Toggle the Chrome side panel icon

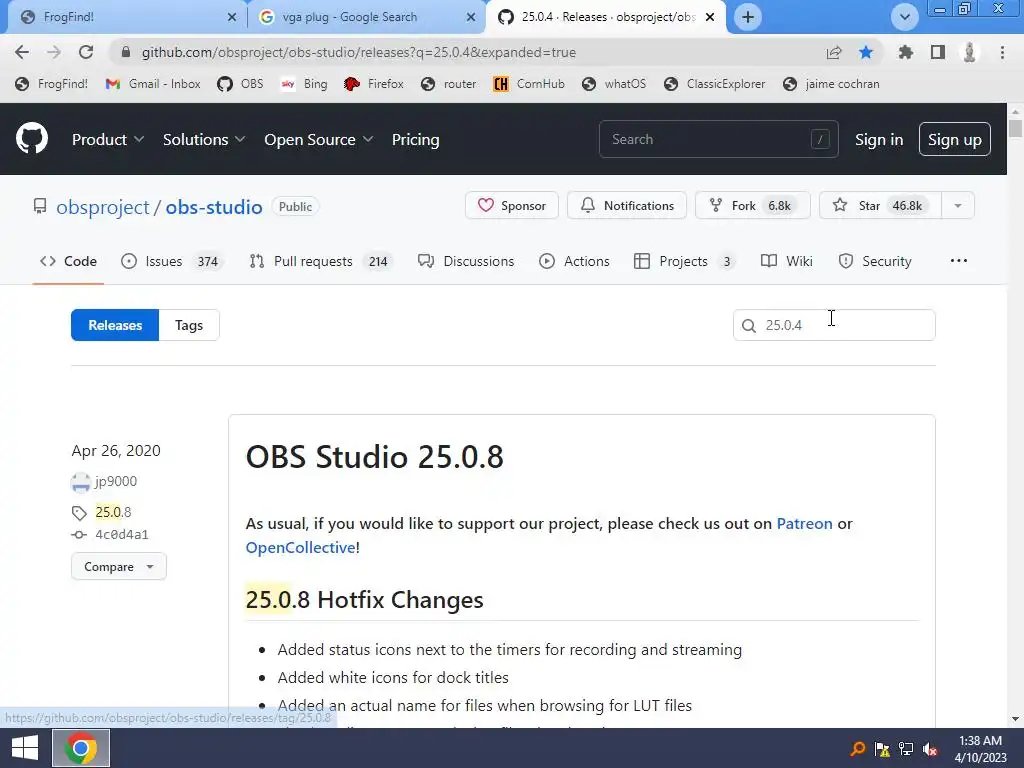point(938,52)
